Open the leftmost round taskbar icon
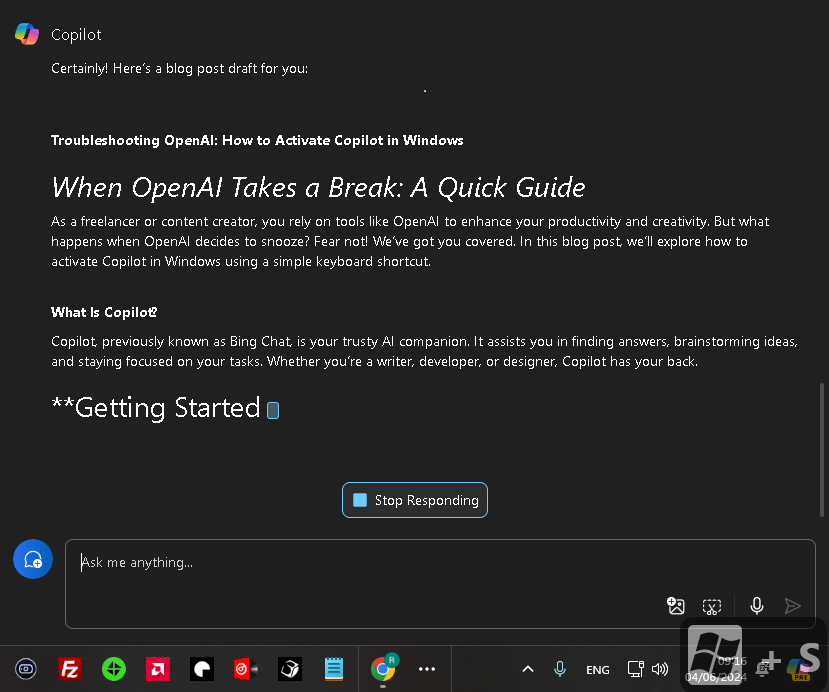This screenshot has height=692, width=829. (x=25, y=669)
